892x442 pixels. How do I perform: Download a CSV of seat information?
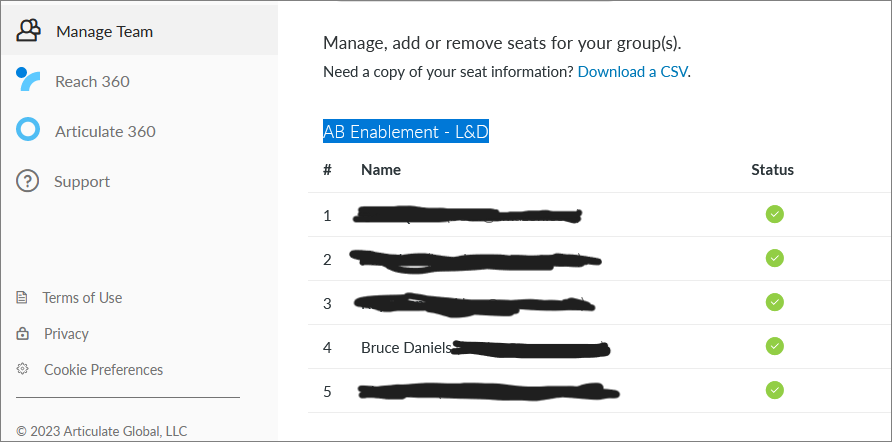[632, 72]
